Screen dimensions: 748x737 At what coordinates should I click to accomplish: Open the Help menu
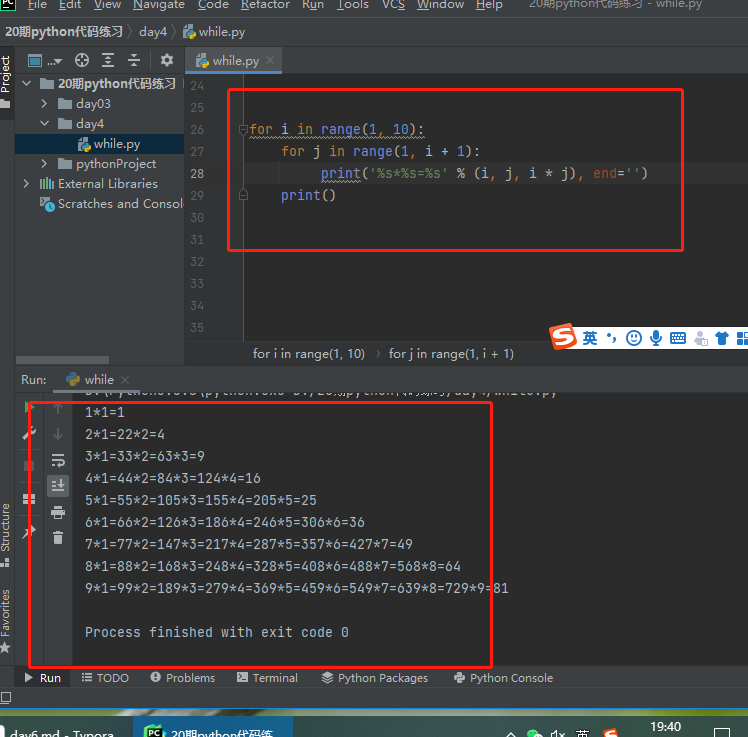(489, 5)
